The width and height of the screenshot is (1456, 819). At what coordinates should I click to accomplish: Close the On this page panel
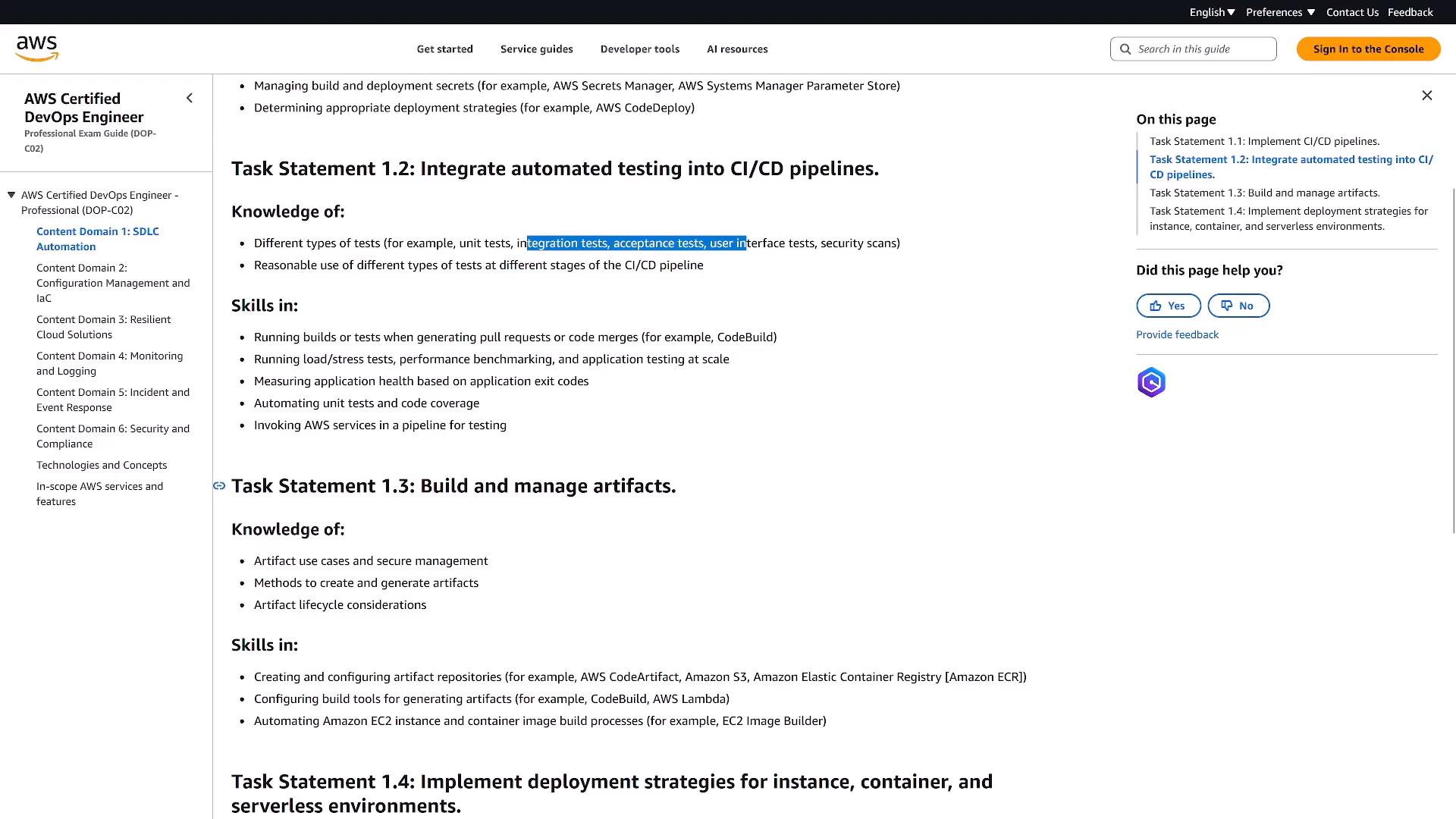(x=1426, y=96)
